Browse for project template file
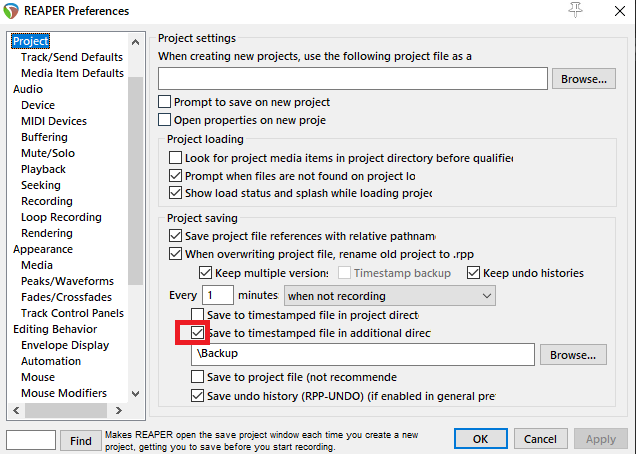 tap(581, 78)
